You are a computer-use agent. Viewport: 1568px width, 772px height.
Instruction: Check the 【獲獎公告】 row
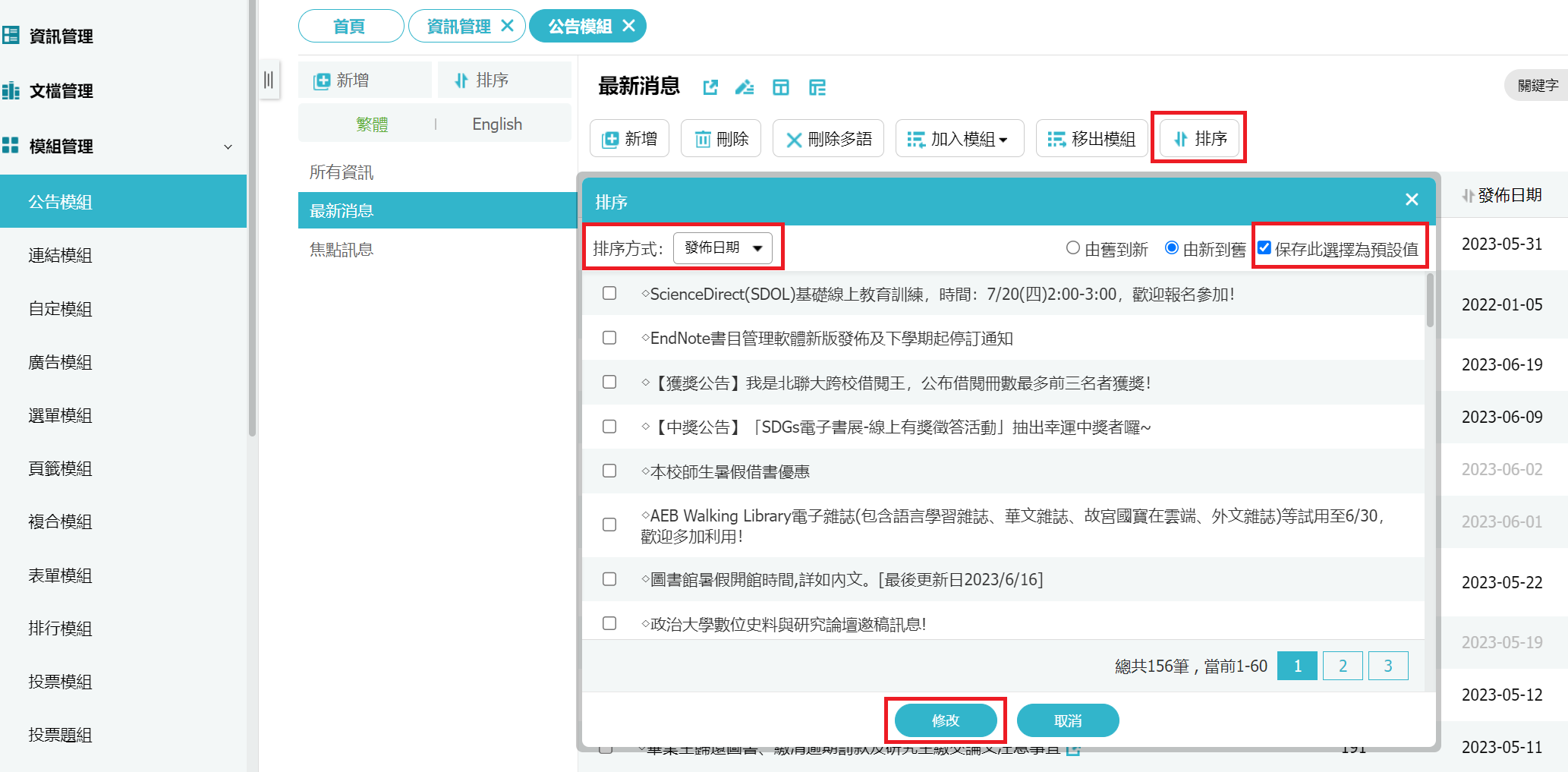(x=609, y=382)
